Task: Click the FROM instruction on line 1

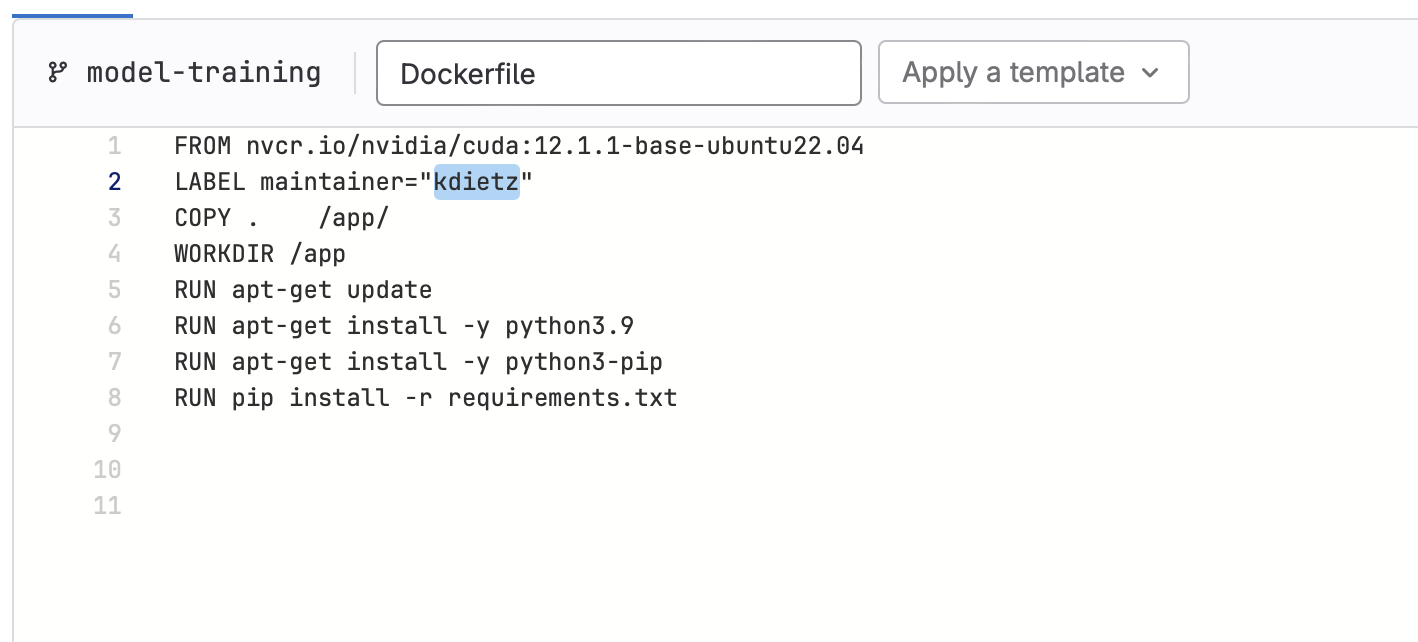Action: click(x=203, y=145)
